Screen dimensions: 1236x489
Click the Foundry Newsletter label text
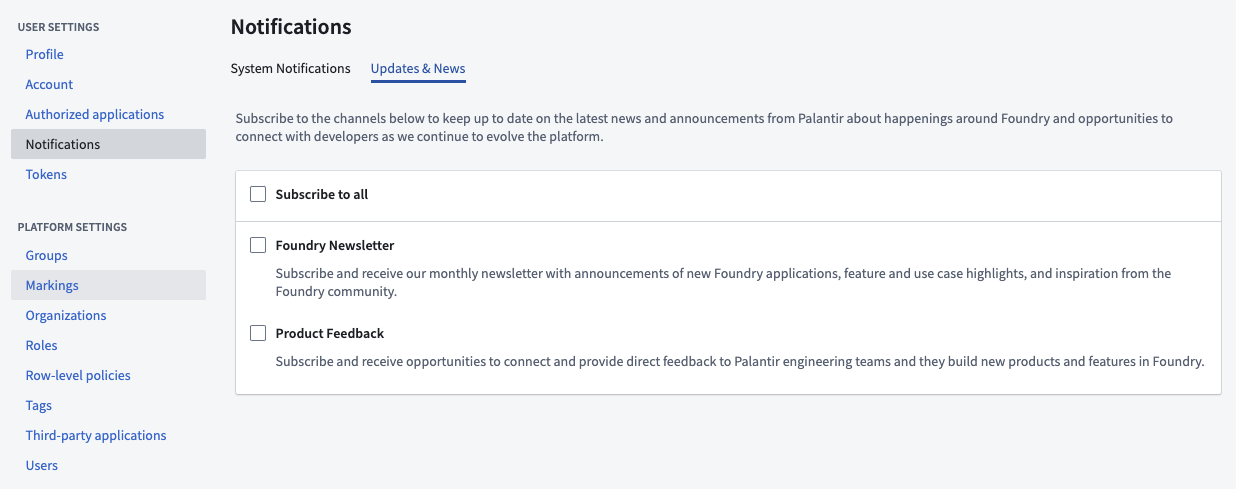(335, 245)
